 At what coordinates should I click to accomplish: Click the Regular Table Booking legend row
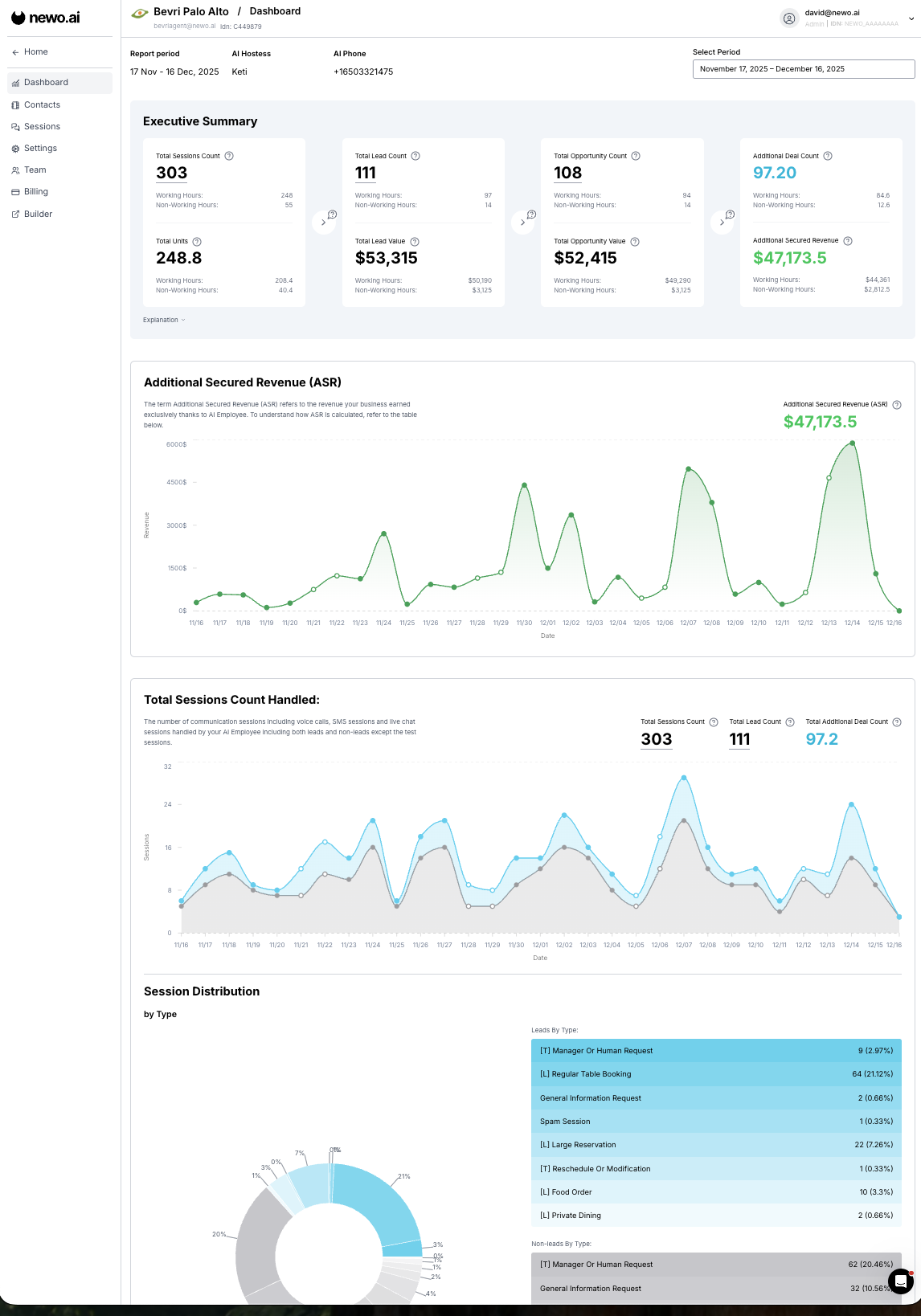coord(715,1074)
